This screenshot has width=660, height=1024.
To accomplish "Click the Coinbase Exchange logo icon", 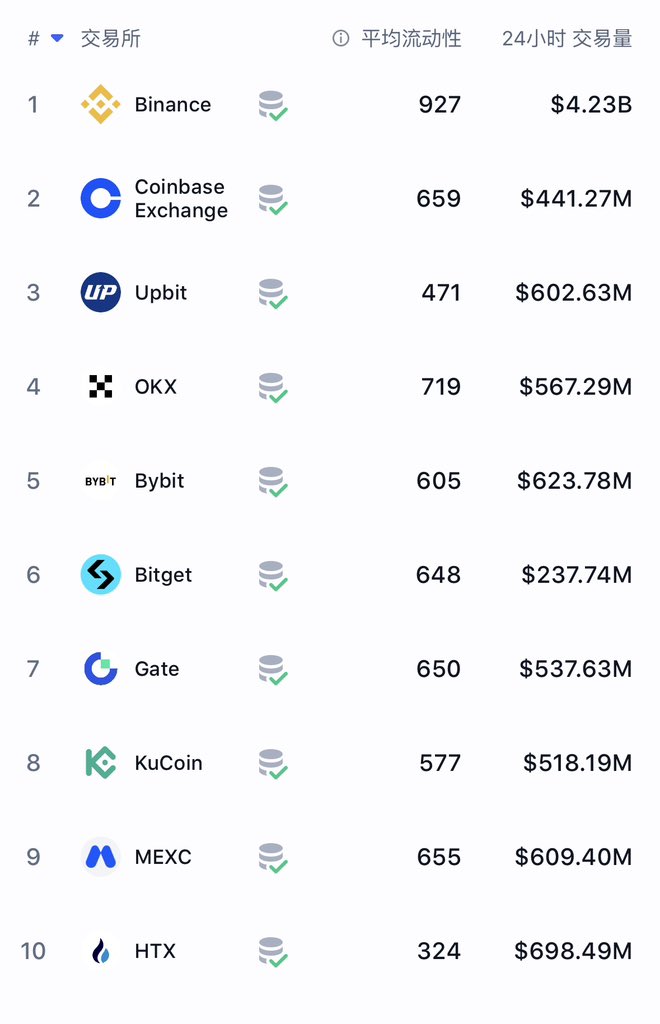I will pos(101,199).
